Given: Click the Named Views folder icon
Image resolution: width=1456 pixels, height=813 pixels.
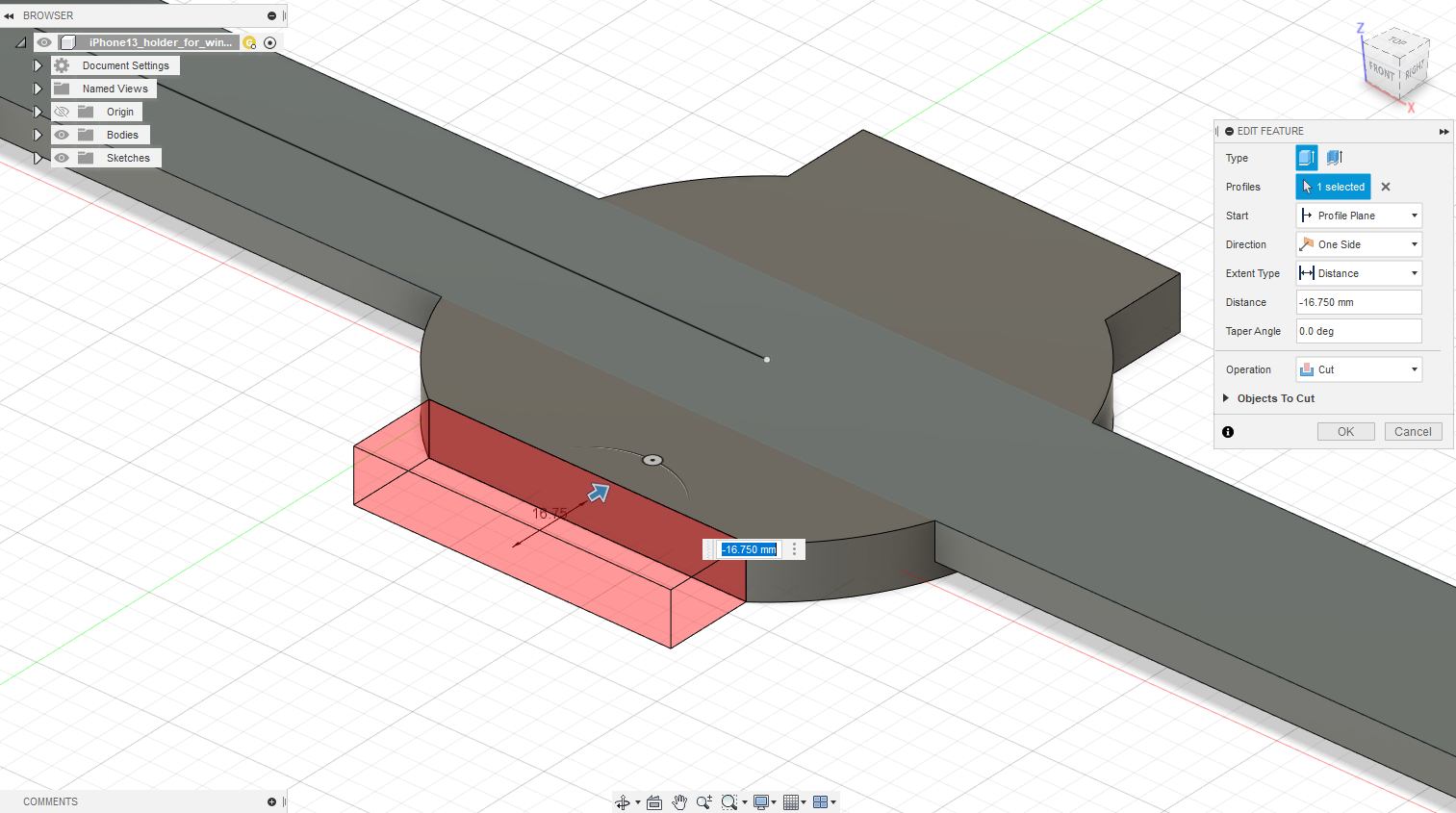Looking at the screenshot, I should tap(62, 89).
